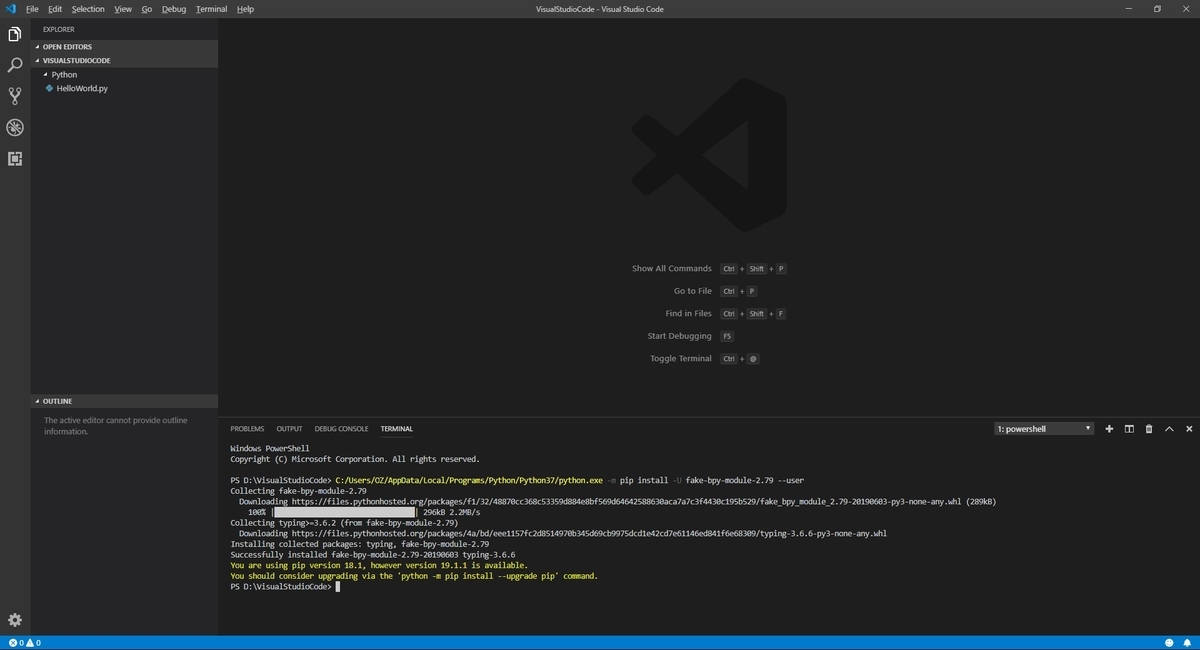Open the Edit menu
The height and width of the screenshot is (650, 1200).
[55, 9]
